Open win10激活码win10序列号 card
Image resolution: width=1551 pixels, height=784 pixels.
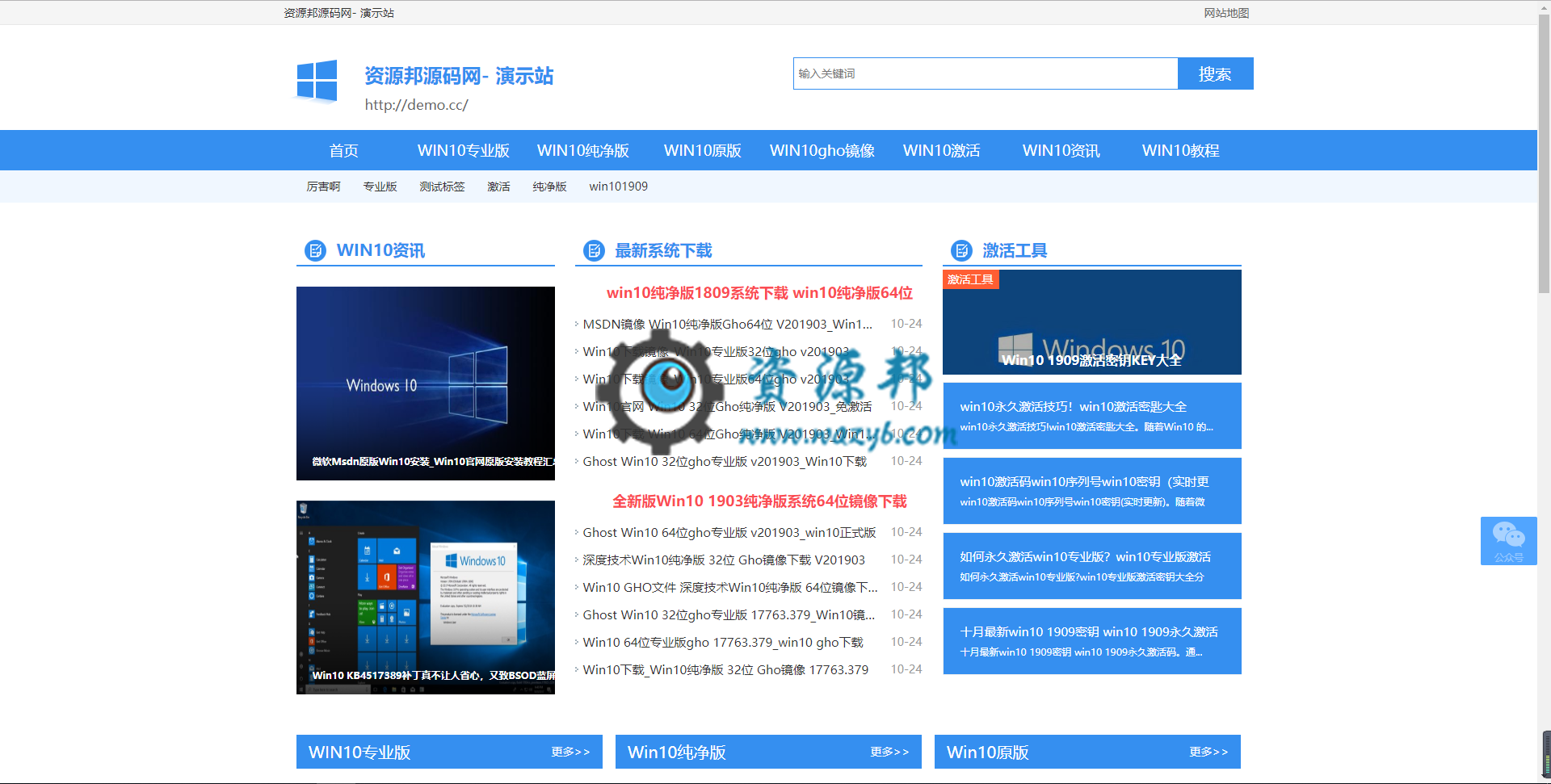point(1092,491)
